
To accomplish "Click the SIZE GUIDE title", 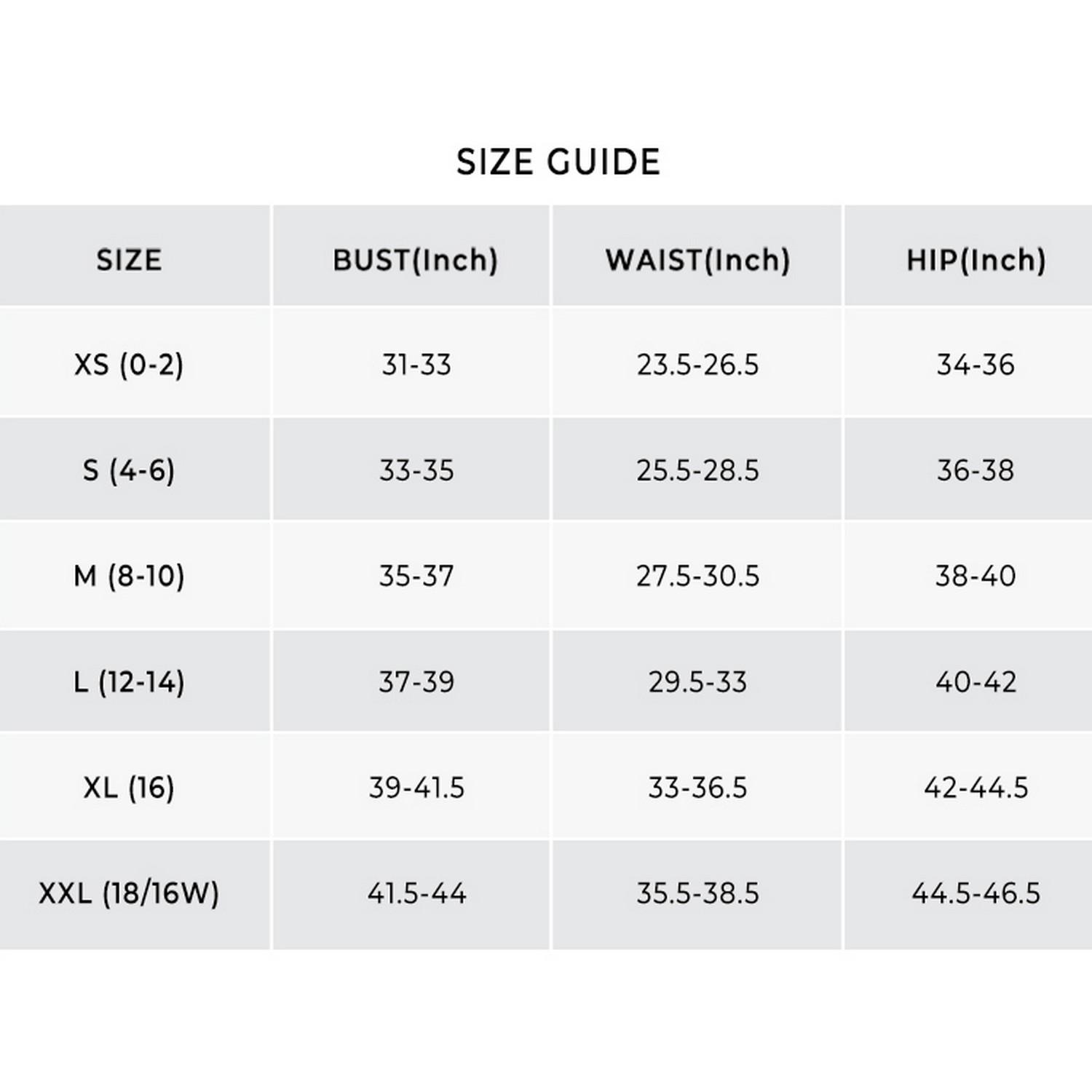I will click(x=558, y=162).
